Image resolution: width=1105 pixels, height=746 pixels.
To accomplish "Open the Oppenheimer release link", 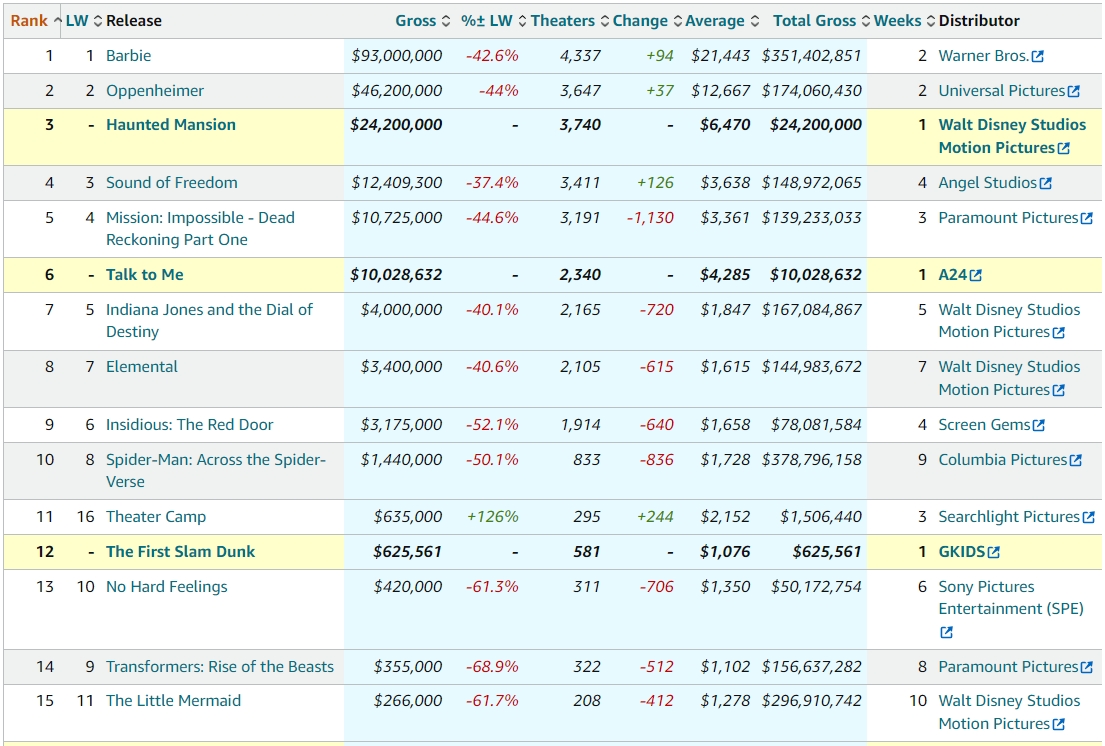I will coord(155,91).
